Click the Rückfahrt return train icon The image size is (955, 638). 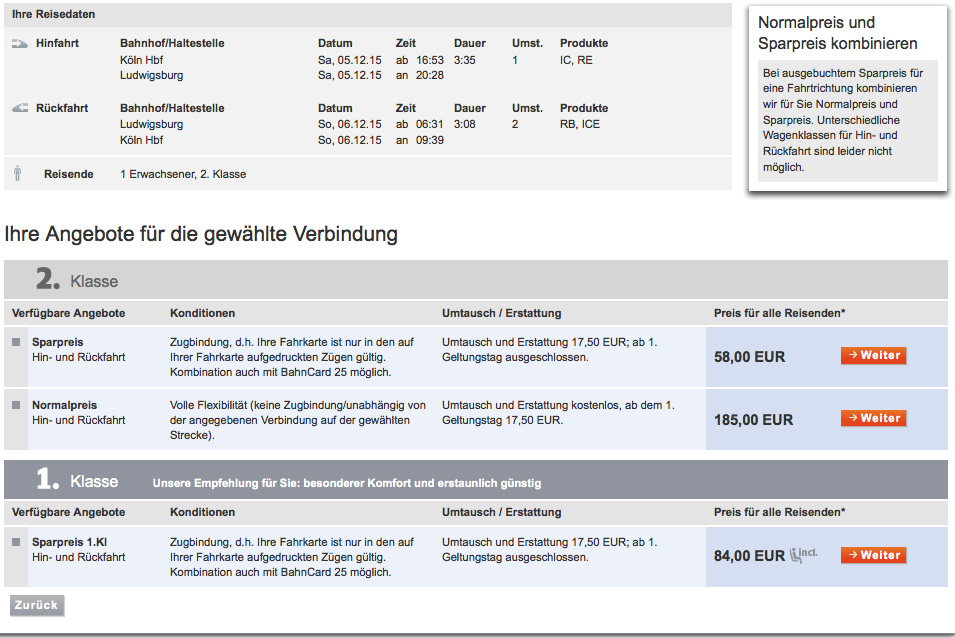point(20,108)
